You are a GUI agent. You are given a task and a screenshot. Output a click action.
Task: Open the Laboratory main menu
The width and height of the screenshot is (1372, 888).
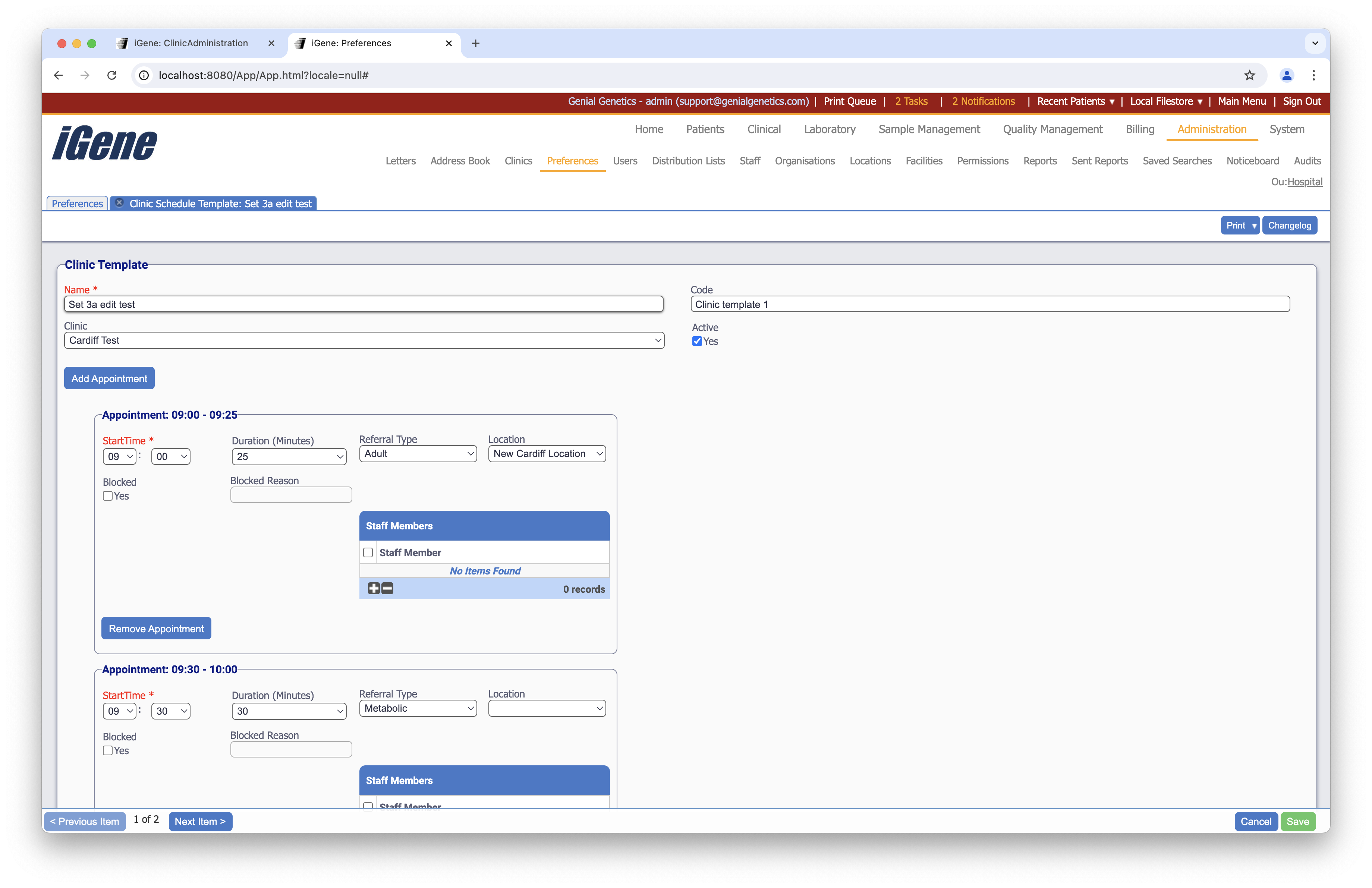829,129
